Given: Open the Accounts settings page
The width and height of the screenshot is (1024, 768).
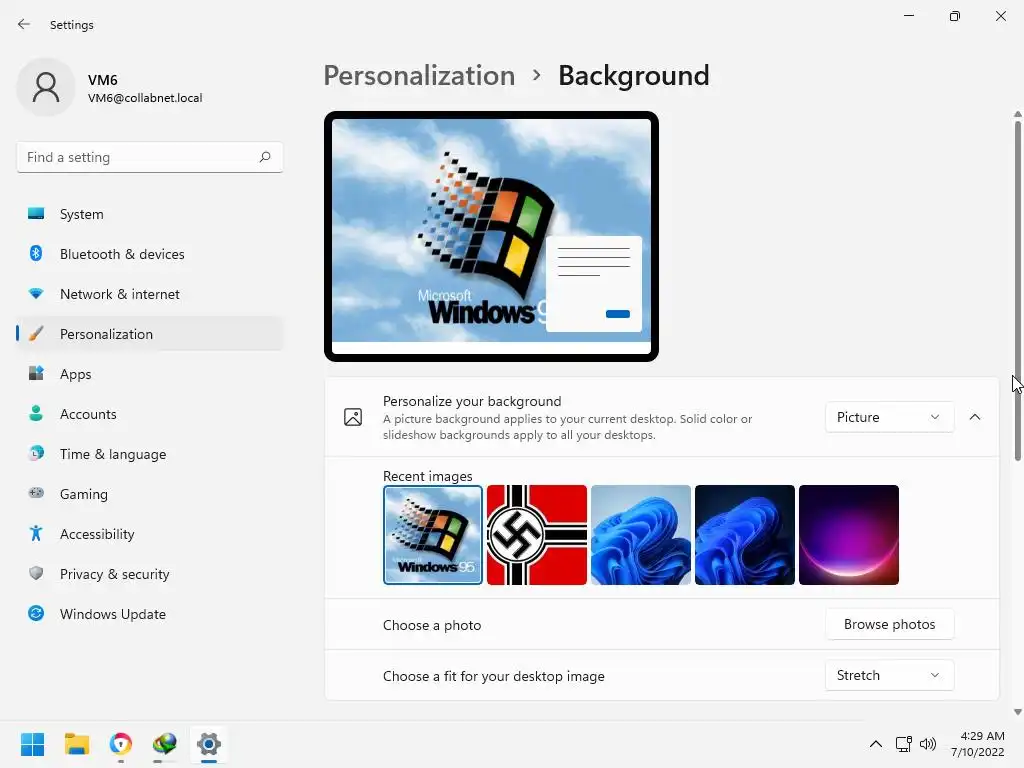Looking at the screenshot, I should [150, 413].
